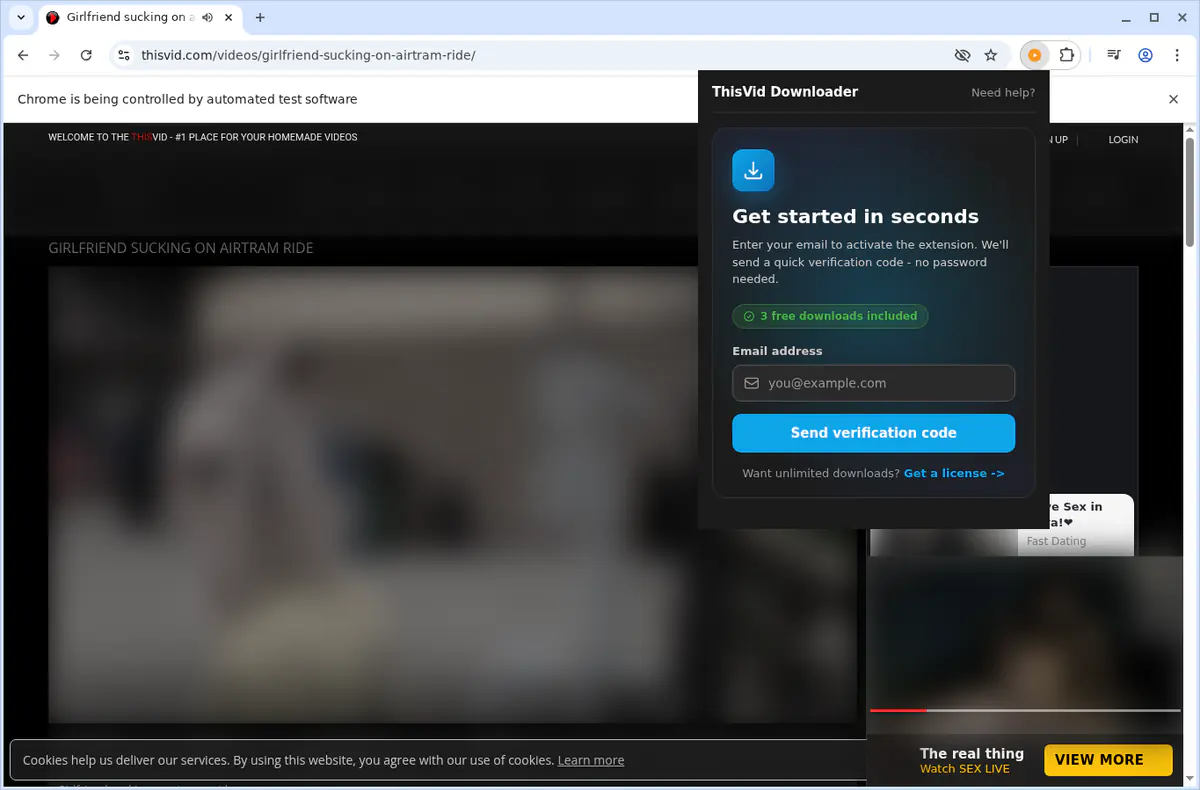
Task: Click the VIEW MORE button
Action: click(x=1108, y=760)
